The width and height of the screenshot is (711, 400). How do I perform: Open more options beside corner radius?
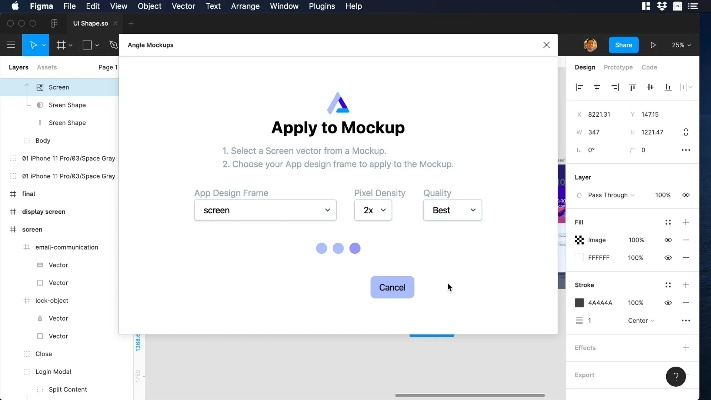pos(686,150)
